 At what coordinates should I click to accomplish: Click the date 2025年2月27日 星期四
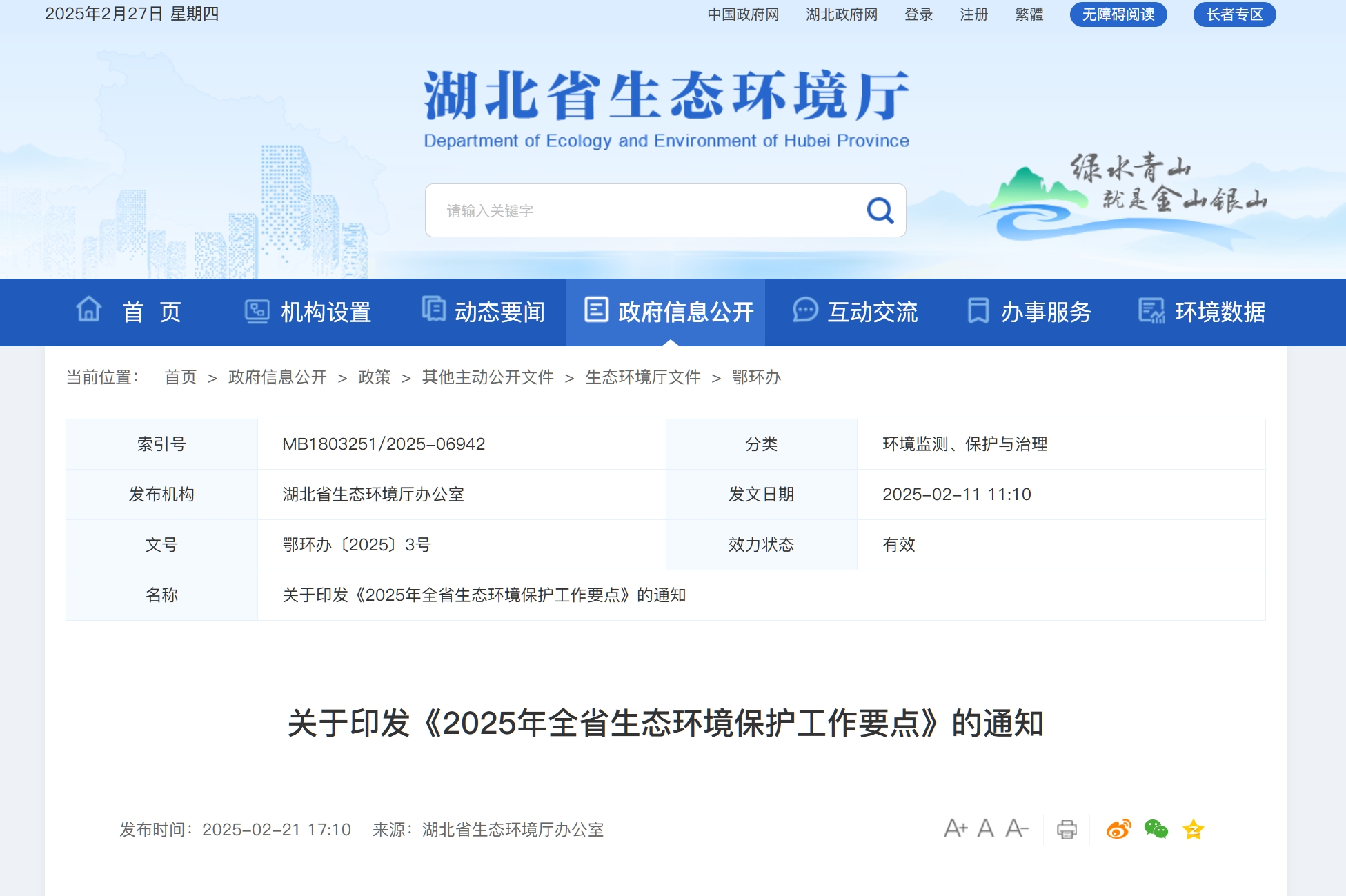[132, 14]
